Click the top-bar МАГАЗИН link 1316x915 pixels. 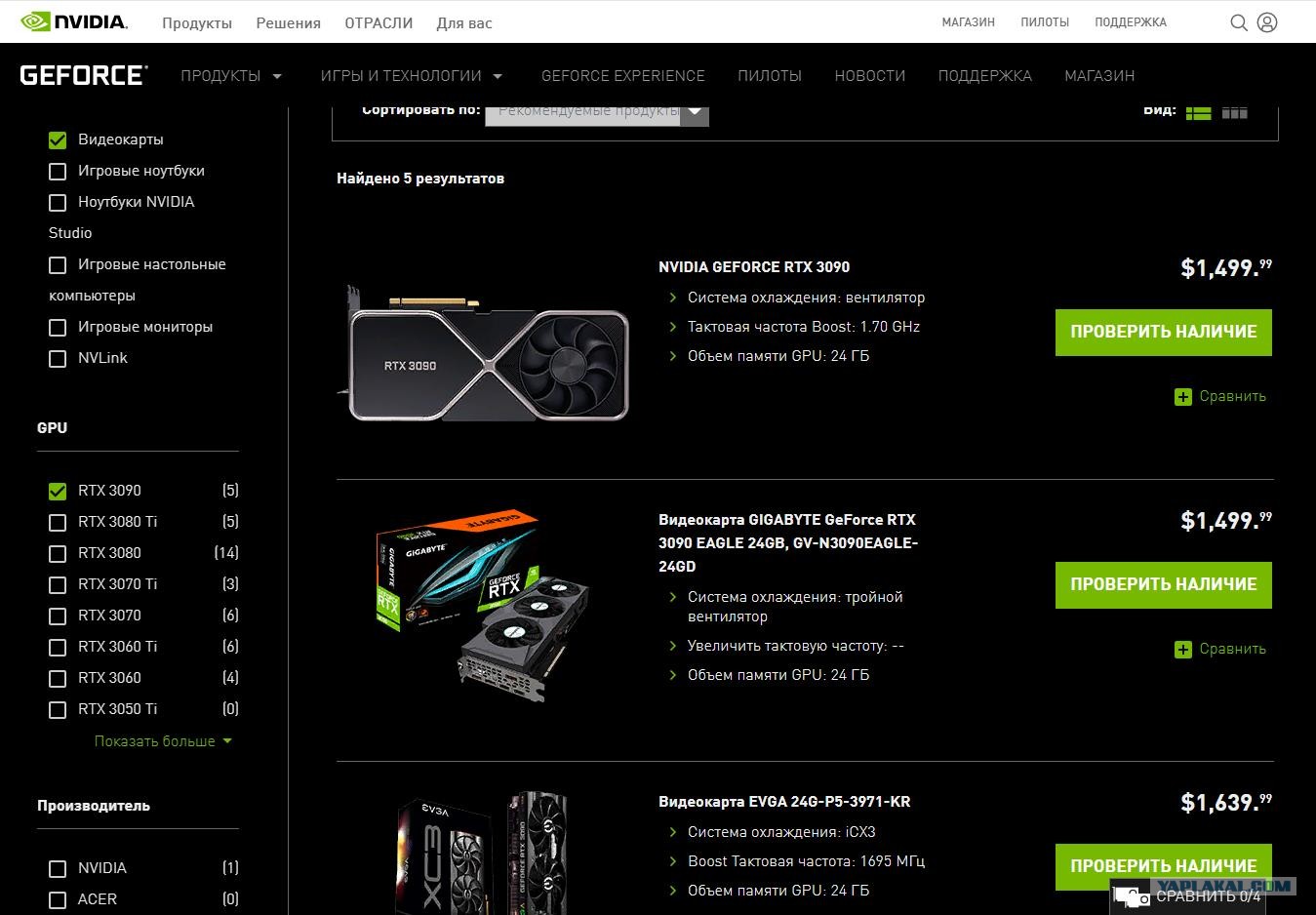click(x=969, y=22)
